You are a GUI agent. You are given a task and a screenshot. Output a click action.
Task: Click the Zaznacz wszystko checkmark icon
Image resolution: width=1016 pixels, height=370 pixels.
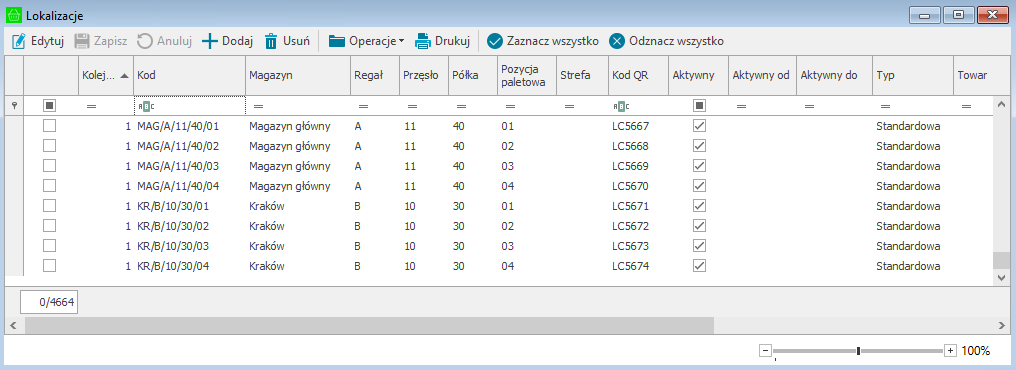pyautogui.click(x=495, y=41)
